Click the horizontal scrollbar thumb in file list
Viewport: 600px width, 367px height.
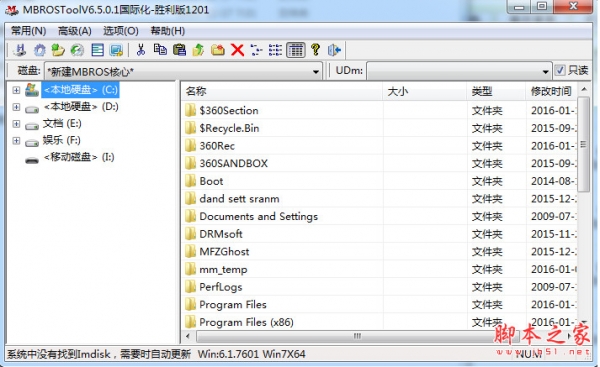tap(357, 336)
